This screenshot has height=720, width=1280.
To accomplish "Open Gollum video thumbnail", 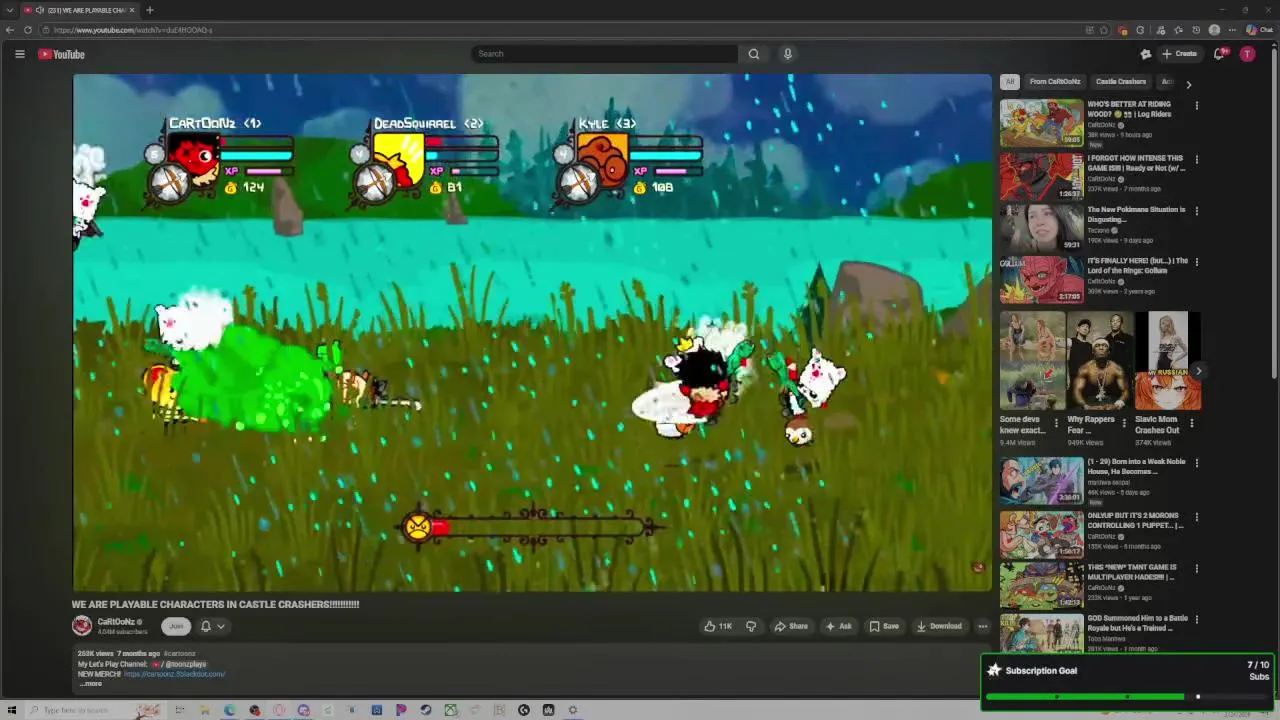I will point(1041,279).
